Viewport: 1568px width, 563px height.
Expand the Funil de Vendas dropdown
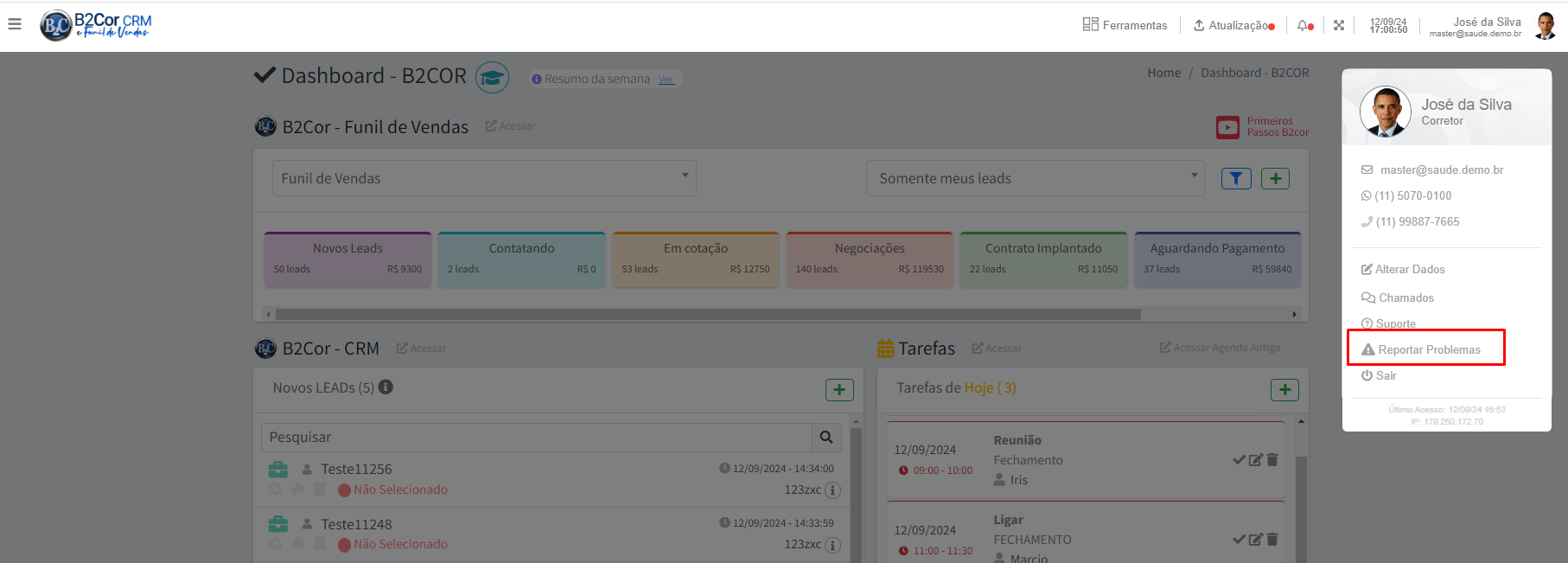click(484, 178)
